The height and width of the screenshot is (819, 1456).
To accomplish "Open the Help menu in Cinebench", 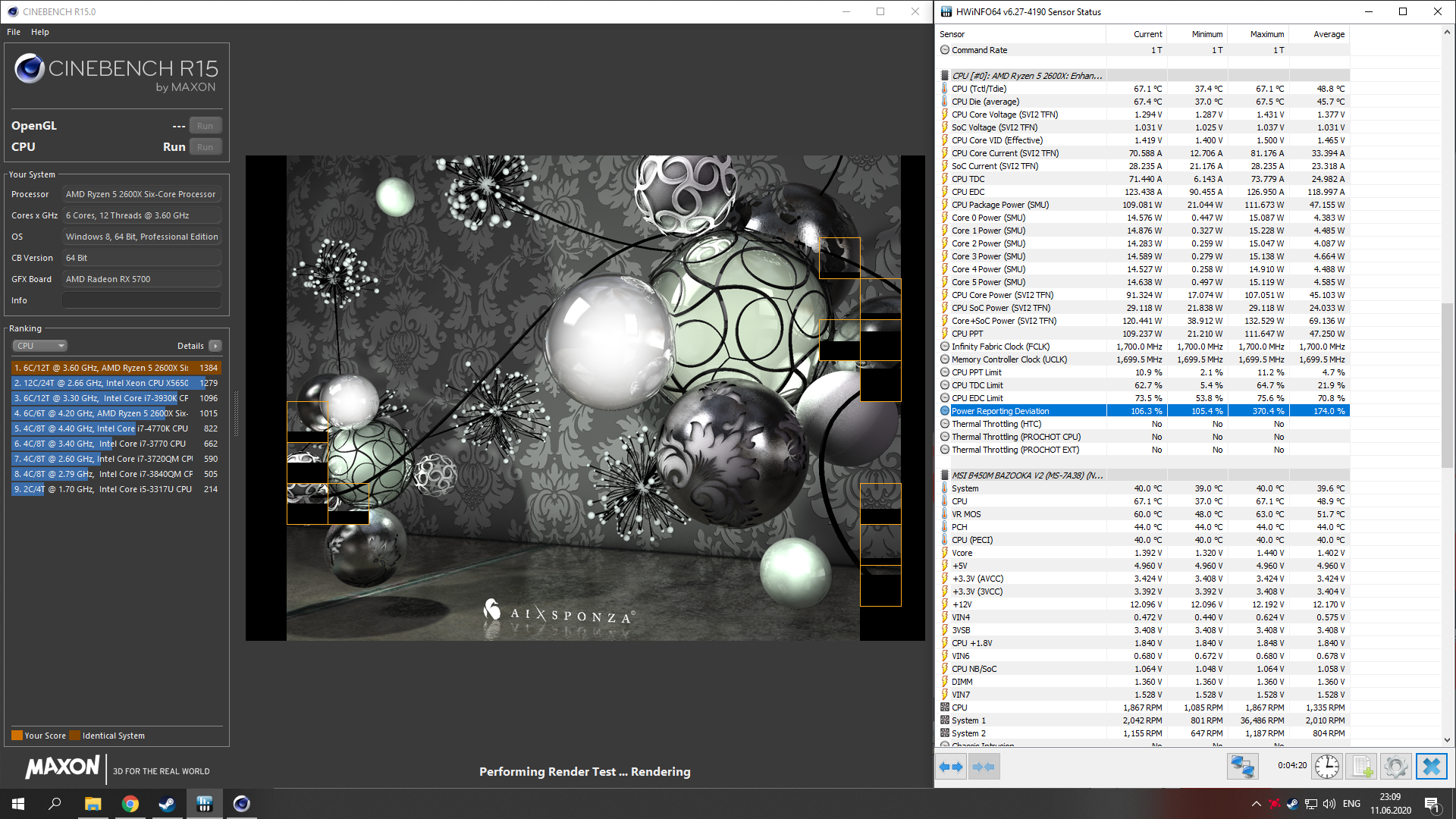I will [x=39, y=32].
